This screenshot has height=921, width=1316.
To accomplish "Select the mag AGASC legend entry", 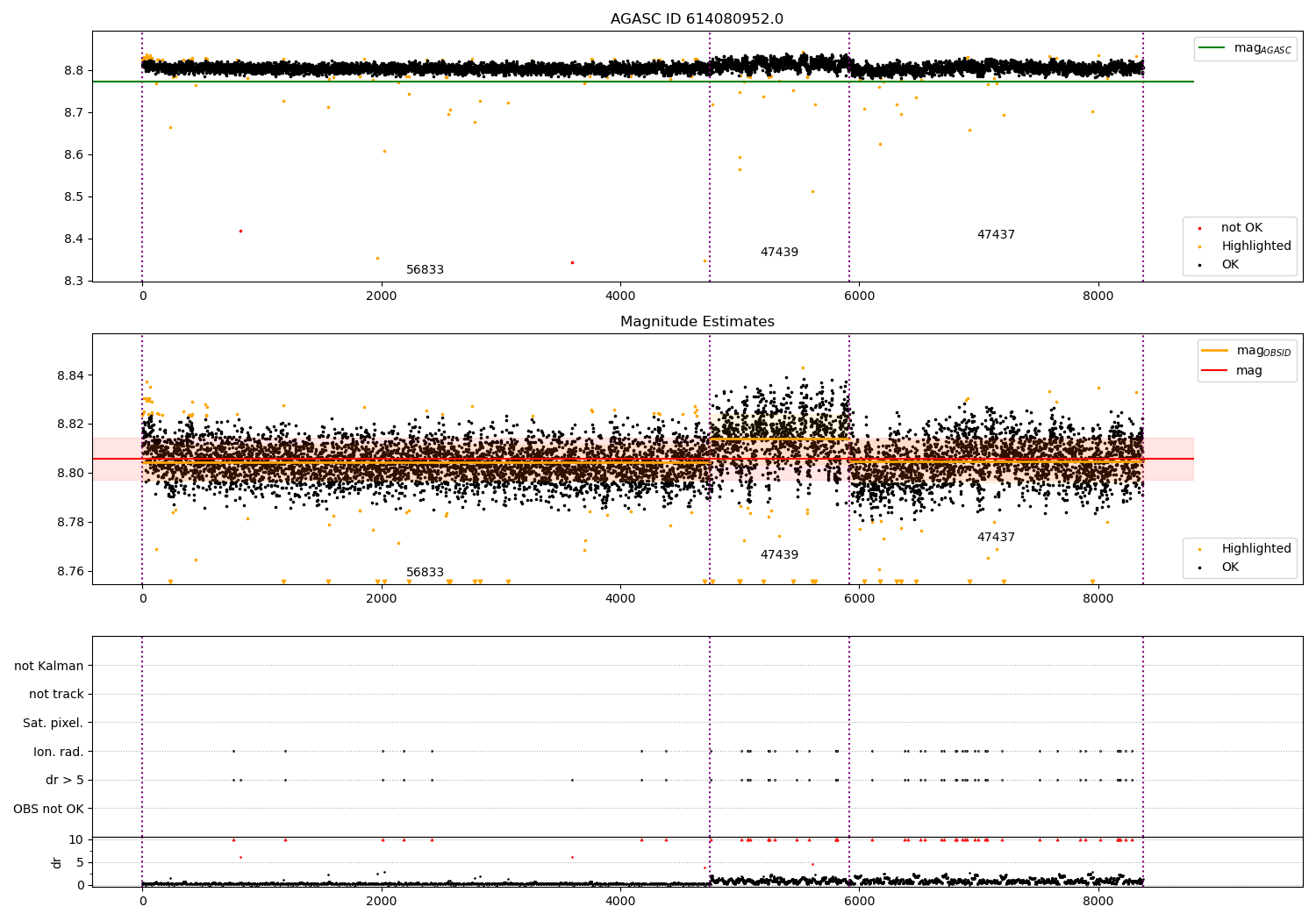I will (x=1245, y=49).
